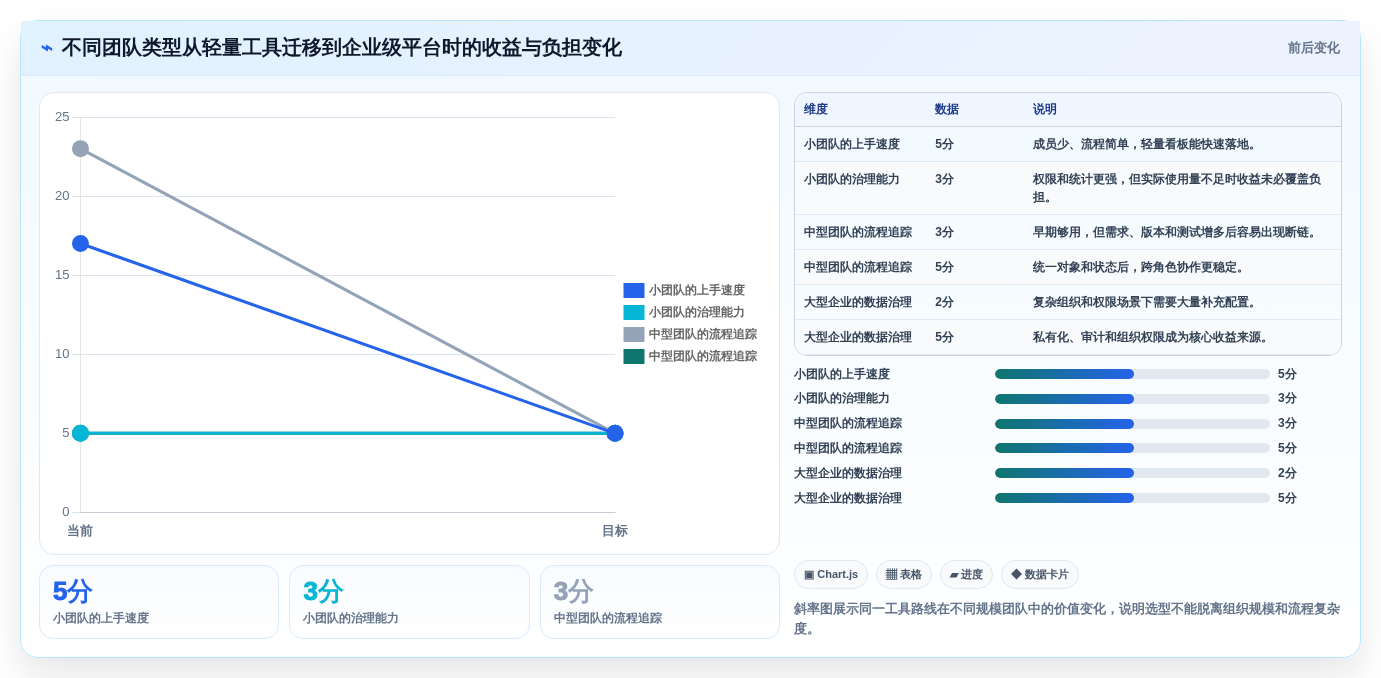This screenshot has width=1381, height=678.
Task: Click the 2分 大型企业的数据治理 progress bar
Action: [x=1132, y=473]
